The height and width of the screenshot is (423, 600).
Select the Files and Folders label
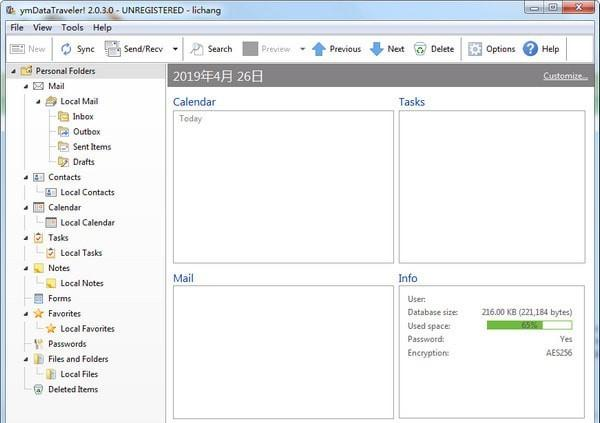pyautogui.click(x=78, y=359)
